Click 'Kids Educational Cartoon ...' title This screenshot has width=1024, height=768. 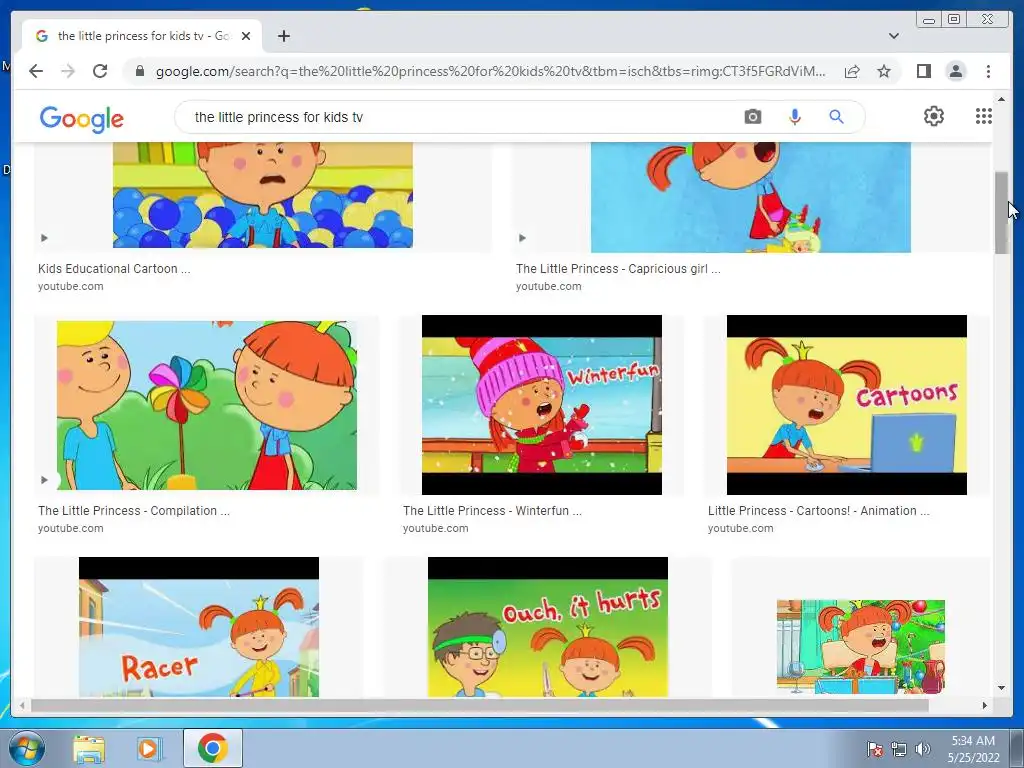(114, 268)
